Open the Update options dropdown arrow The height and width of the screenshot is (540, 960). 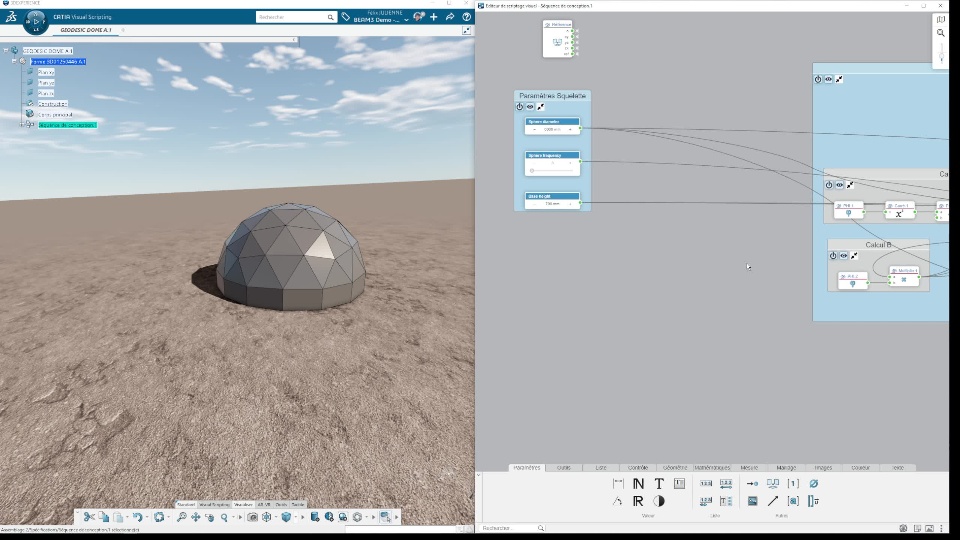(168, 517)
